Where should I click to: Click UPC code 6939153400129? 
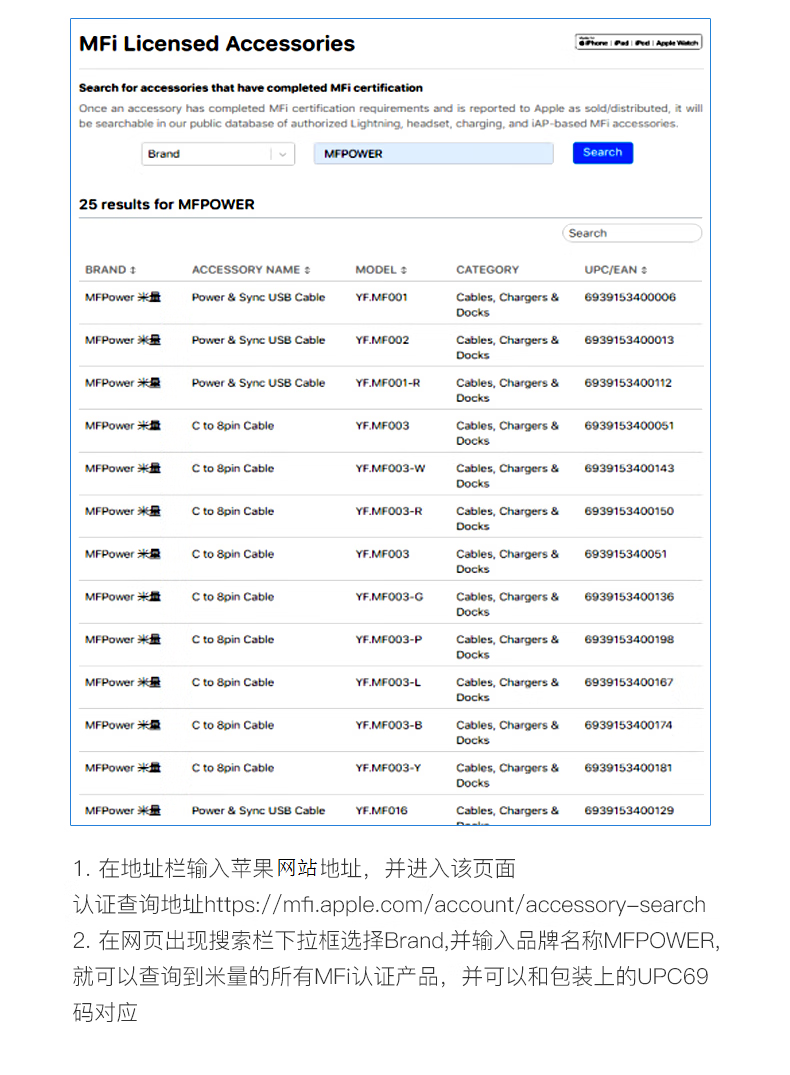[x=629, y=811]
